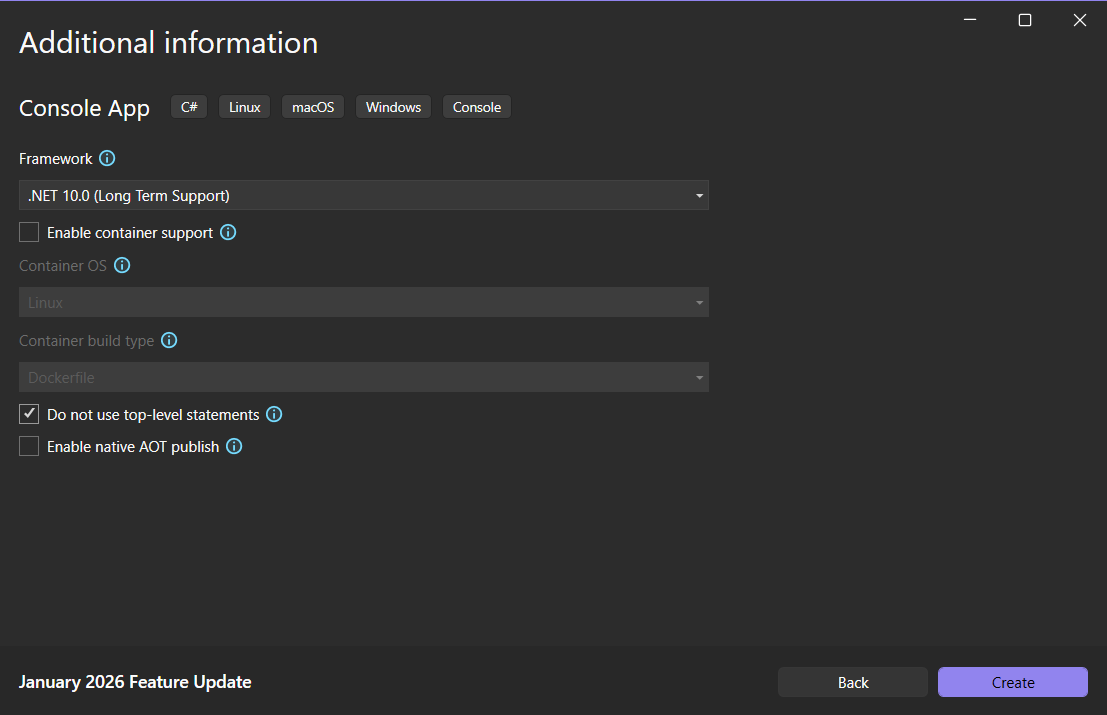Click the Windows platform tag

point(393,107)
